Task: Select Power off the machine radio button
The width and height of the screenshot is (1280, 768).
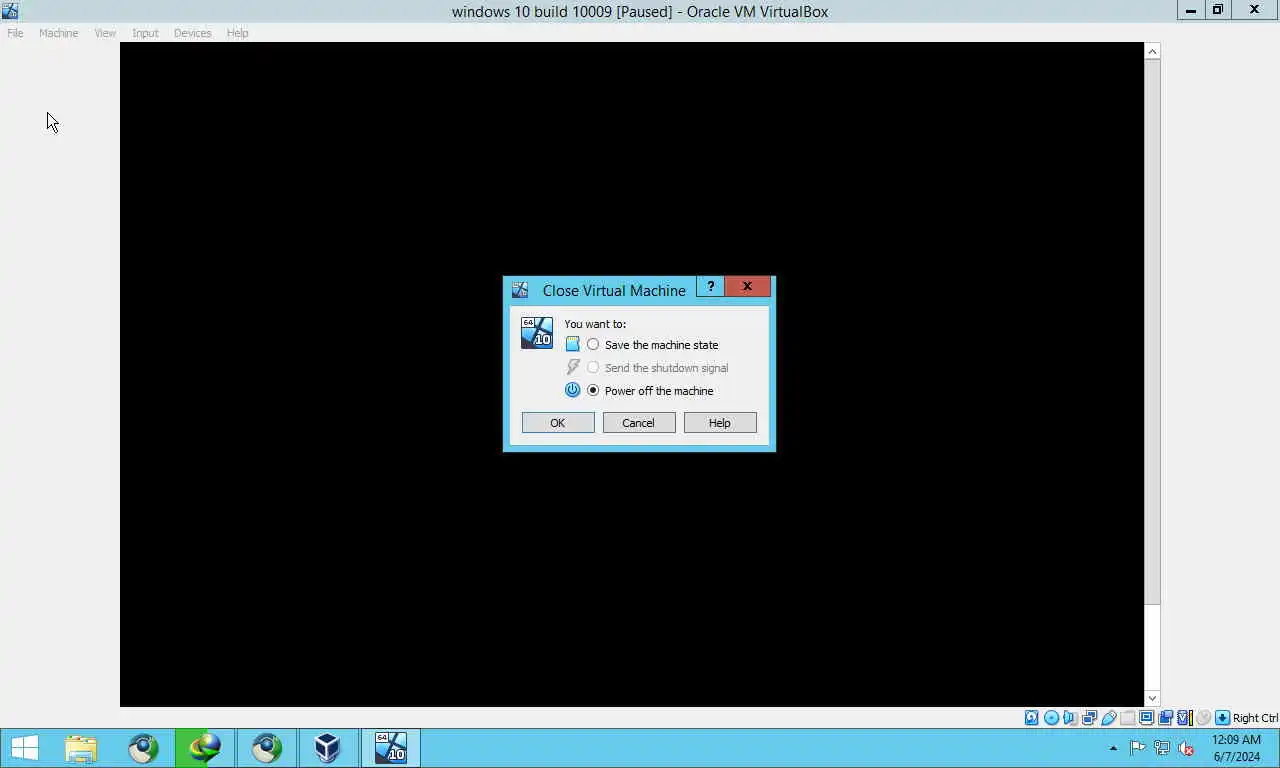Action: tap(593, 390)
